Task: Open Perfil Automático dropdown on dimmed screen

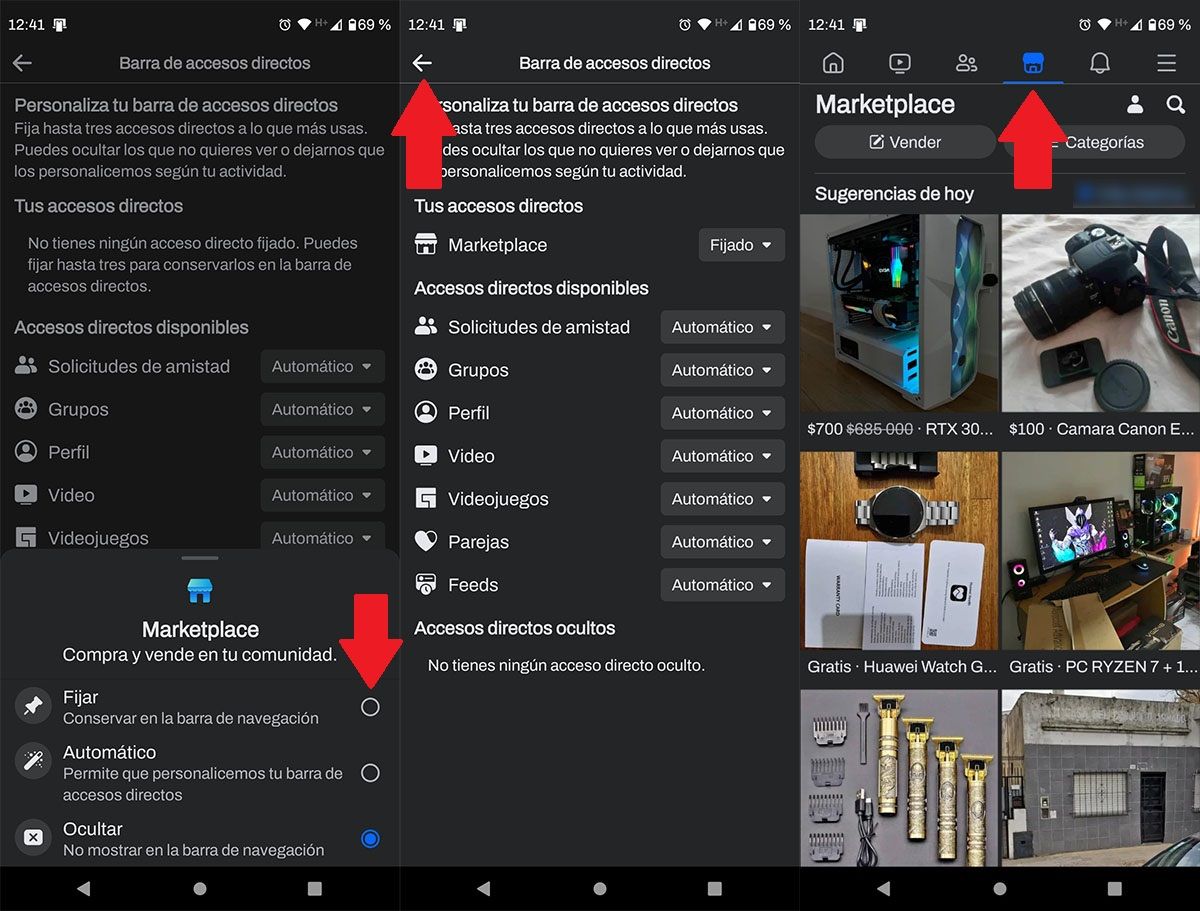Action: point(323,453)
